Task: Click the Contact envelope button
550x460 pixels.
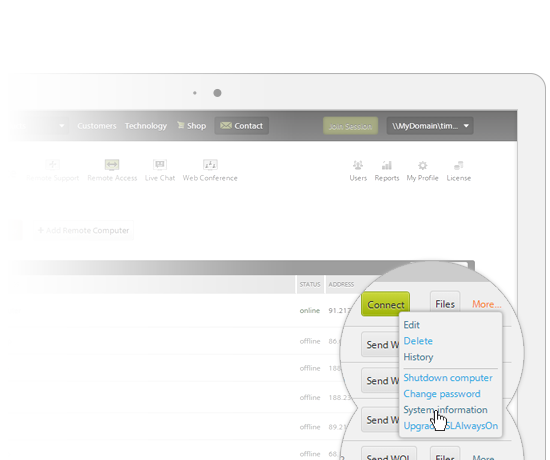Action: point(242,126)
